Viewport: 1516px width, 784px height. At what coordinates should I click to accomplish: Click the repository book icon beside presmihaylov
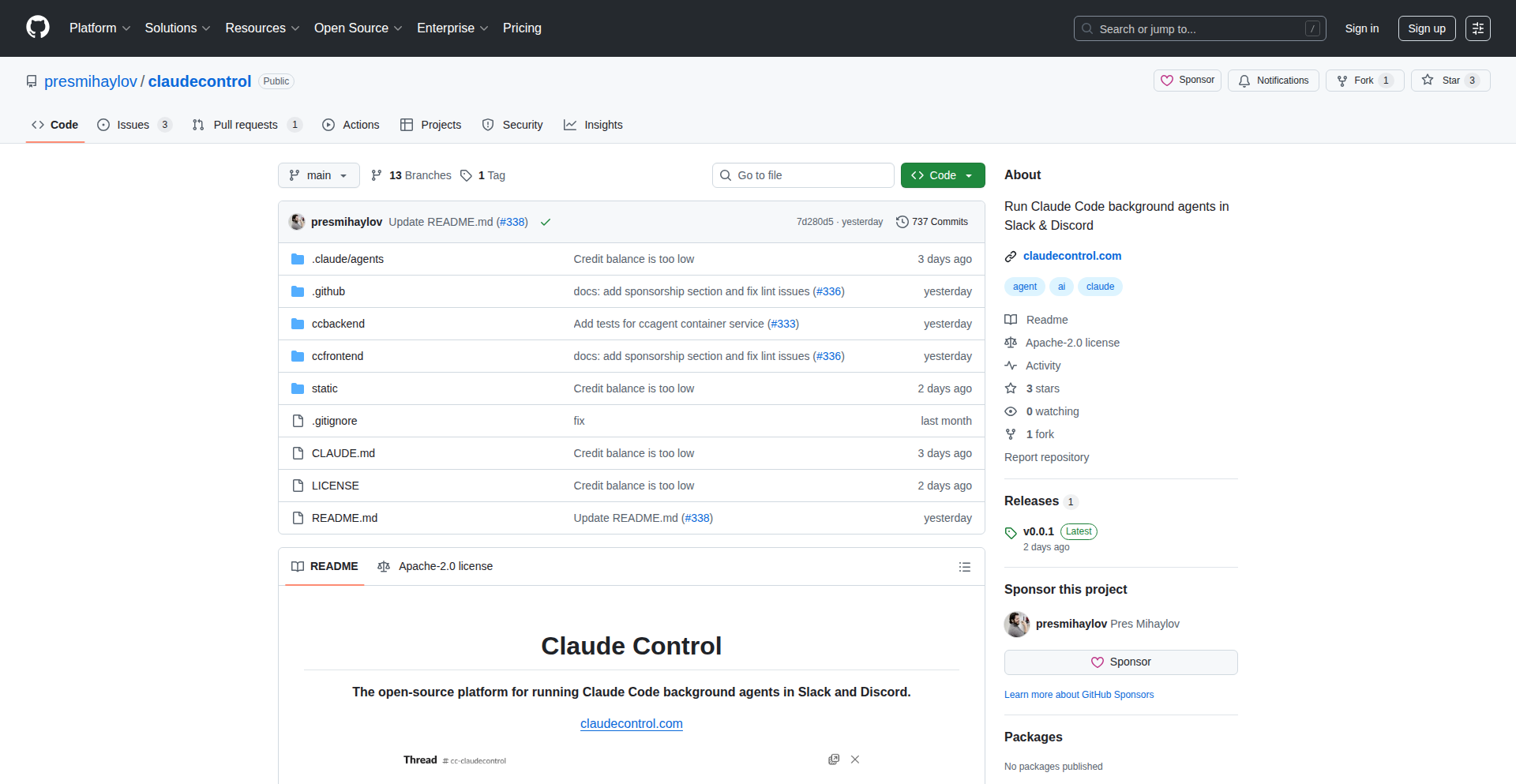pyautogui.click(x=32, y=81)
